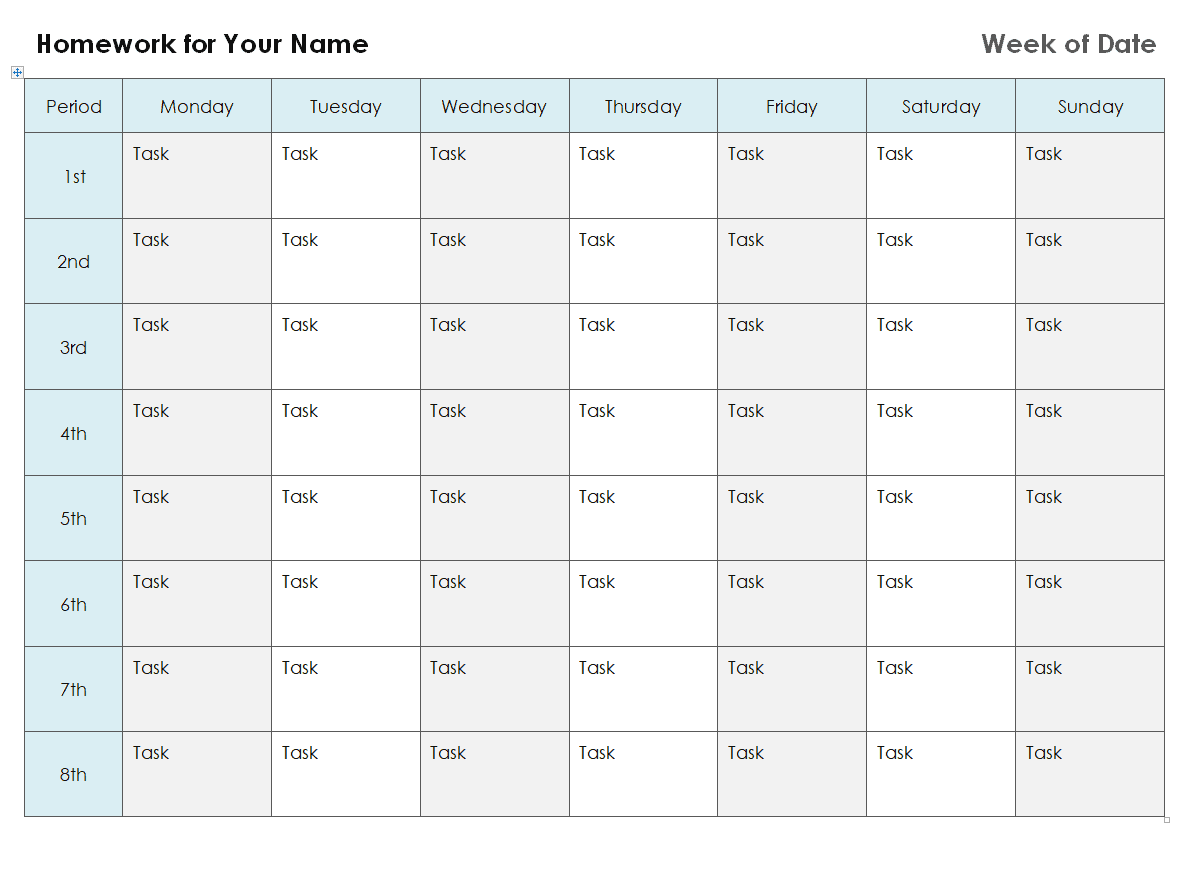Image resolution: width=1202 pixels, height=878 pixels.
Task: Click the 4th period row label
Action: 74,433
